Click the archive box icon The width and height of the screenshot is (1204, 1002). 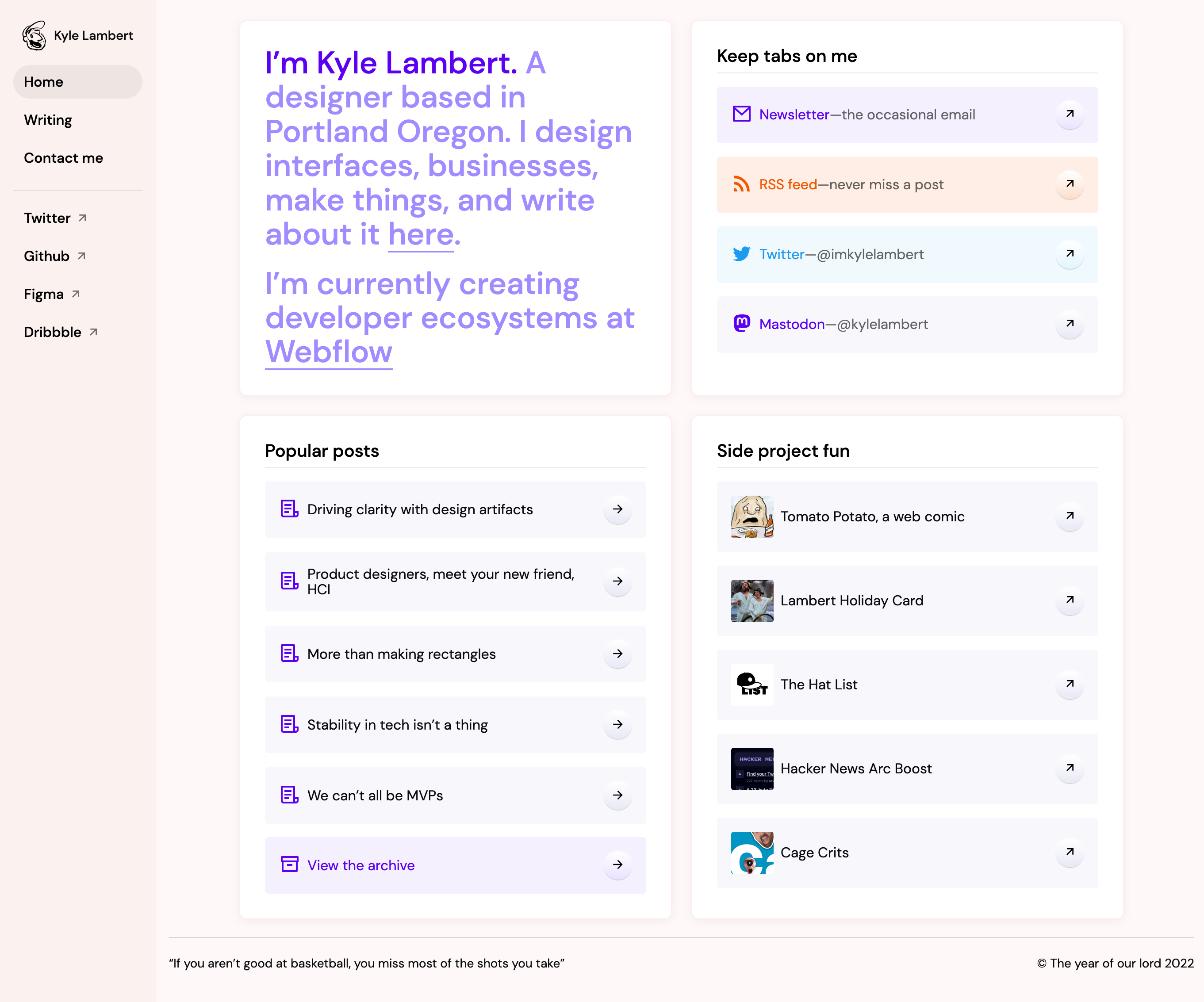(290, 864)
